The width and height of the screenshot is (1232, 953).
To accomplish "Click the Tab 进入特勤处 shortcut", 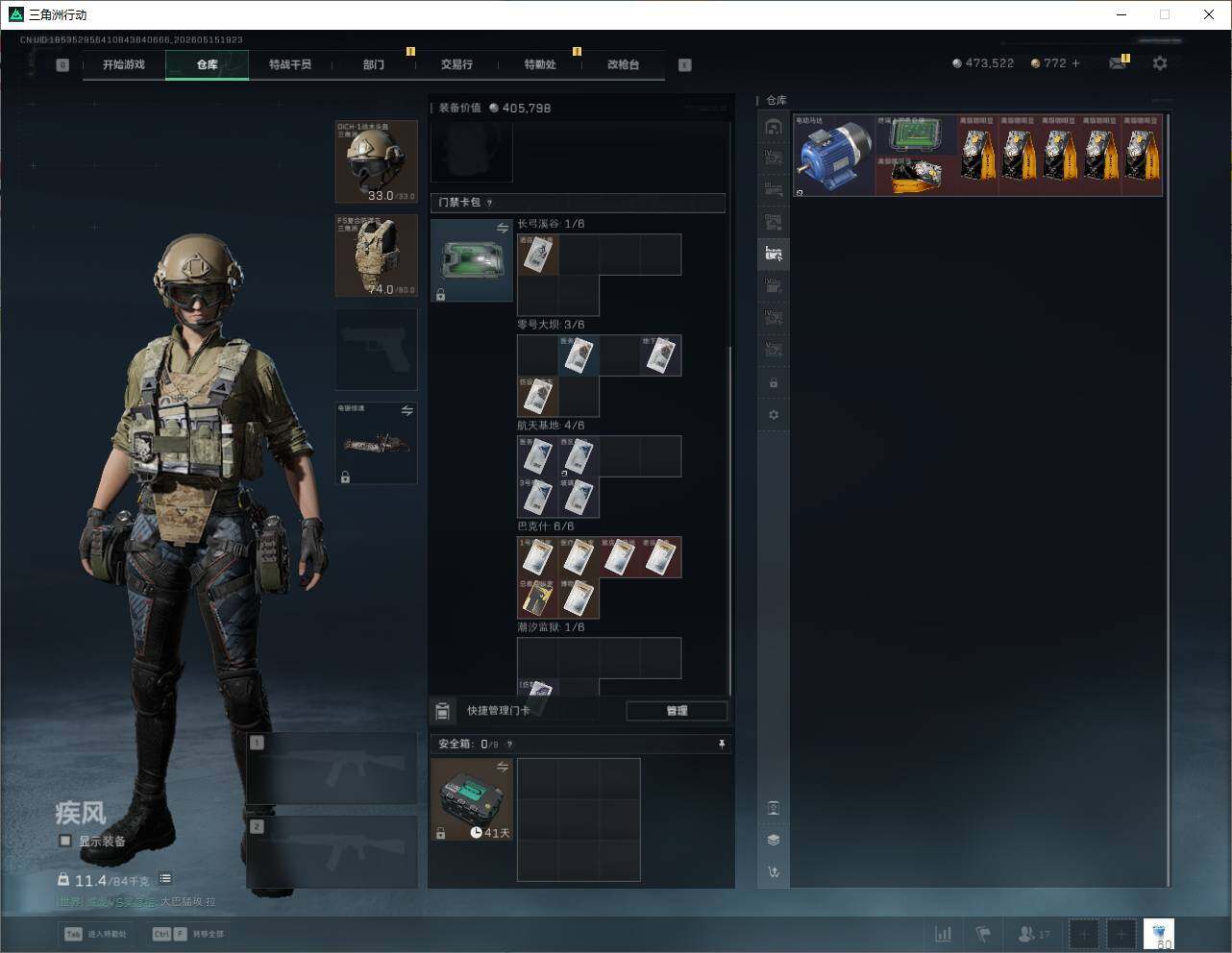I will (95, 934).
